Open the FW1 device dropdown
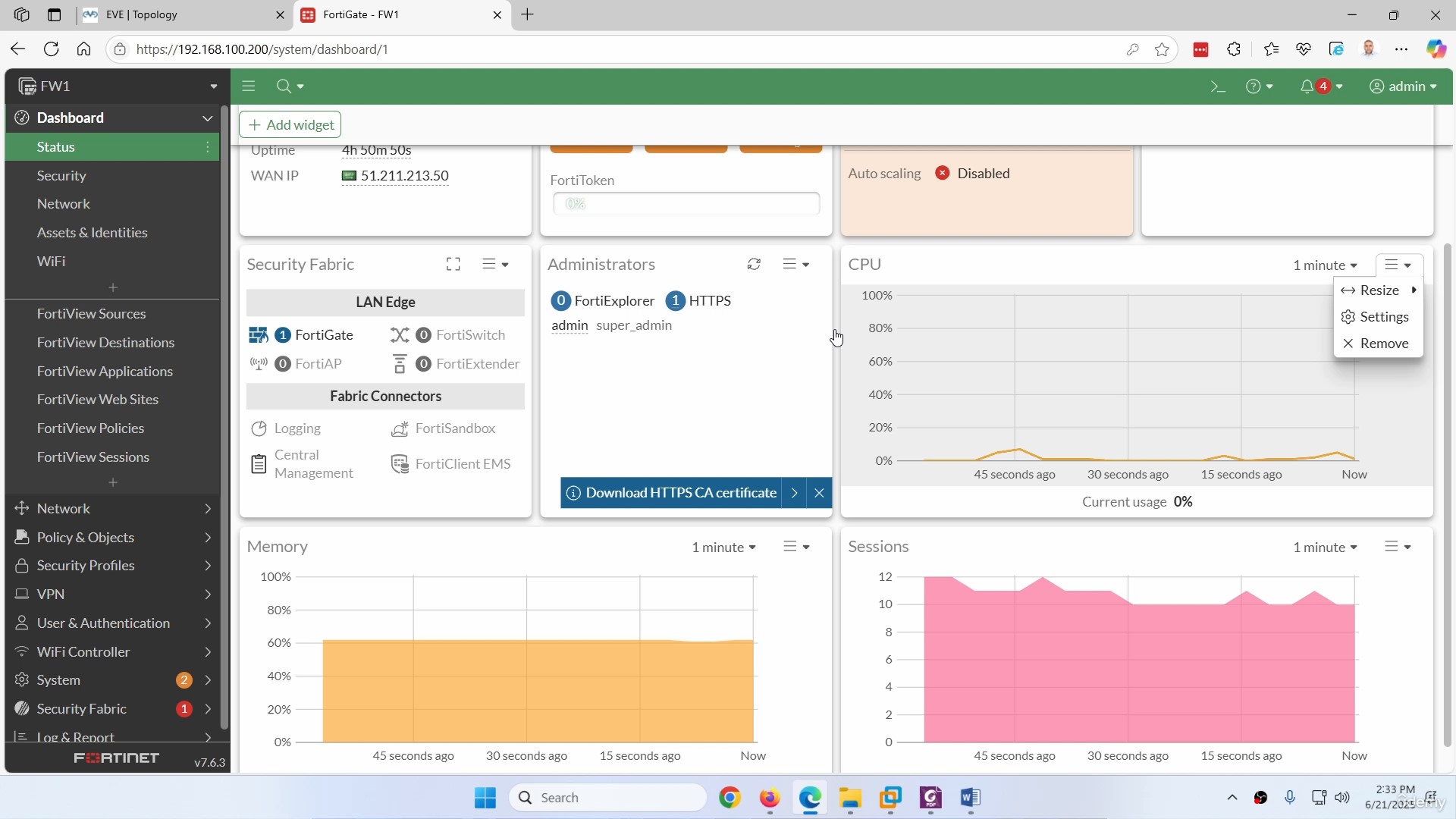This screenshot has height=819, width=1456. [118, 86]
